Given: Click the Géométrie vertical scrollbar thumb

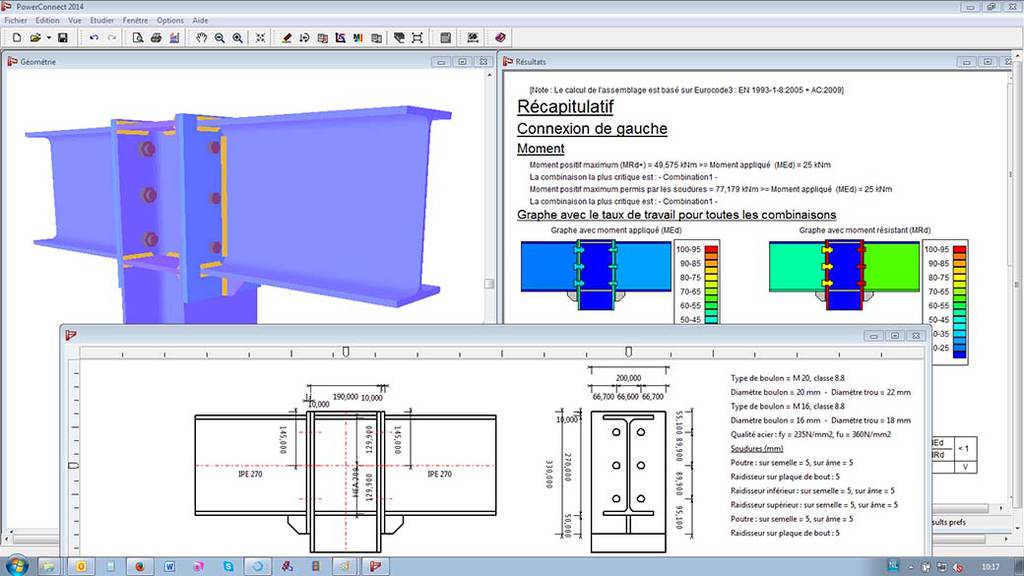Looking at the screenshot, I should pos(489,283).
